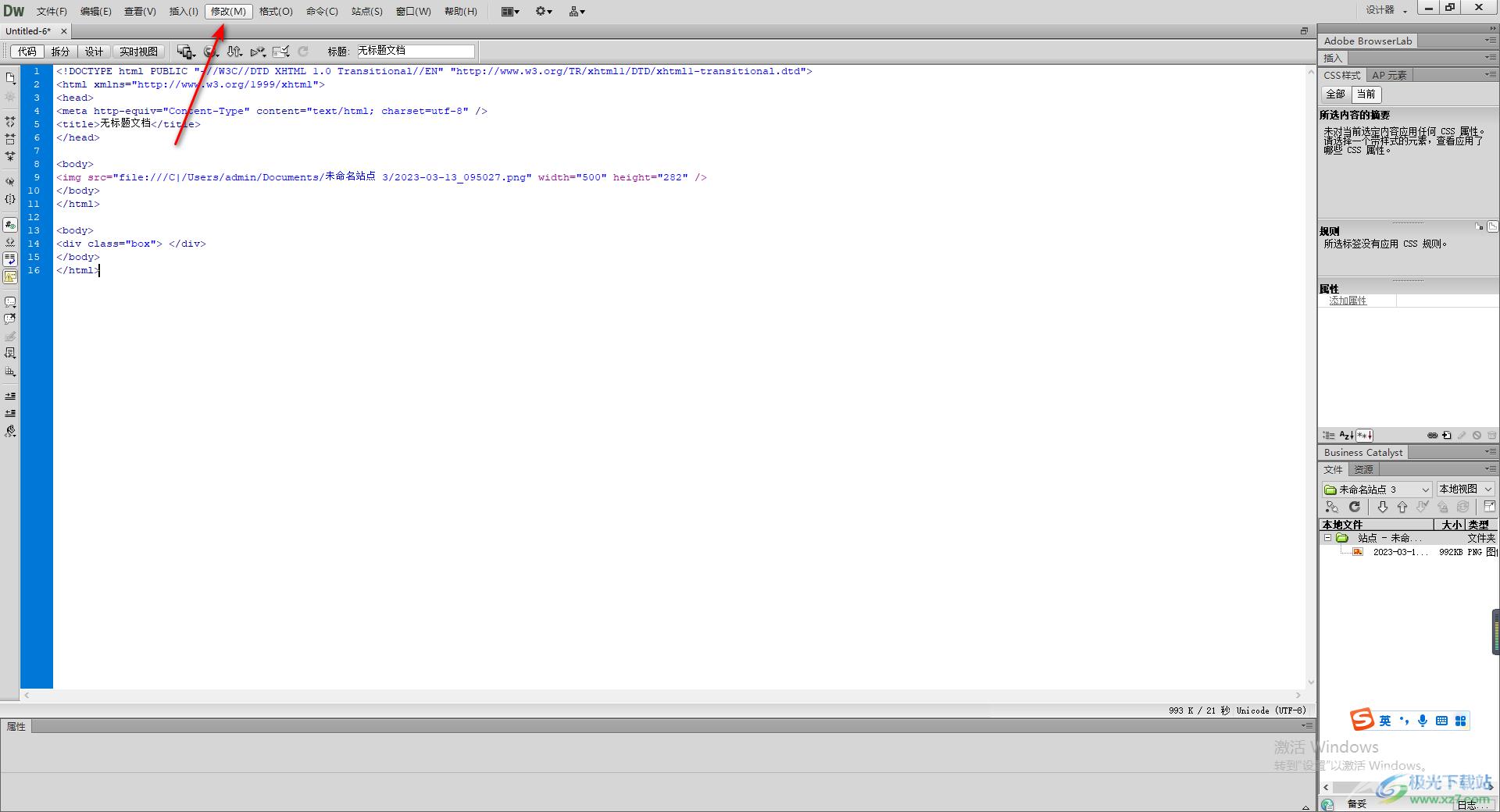
Task: Switch to 拆分 (Split) view
Action: click(x=60, y=52)
